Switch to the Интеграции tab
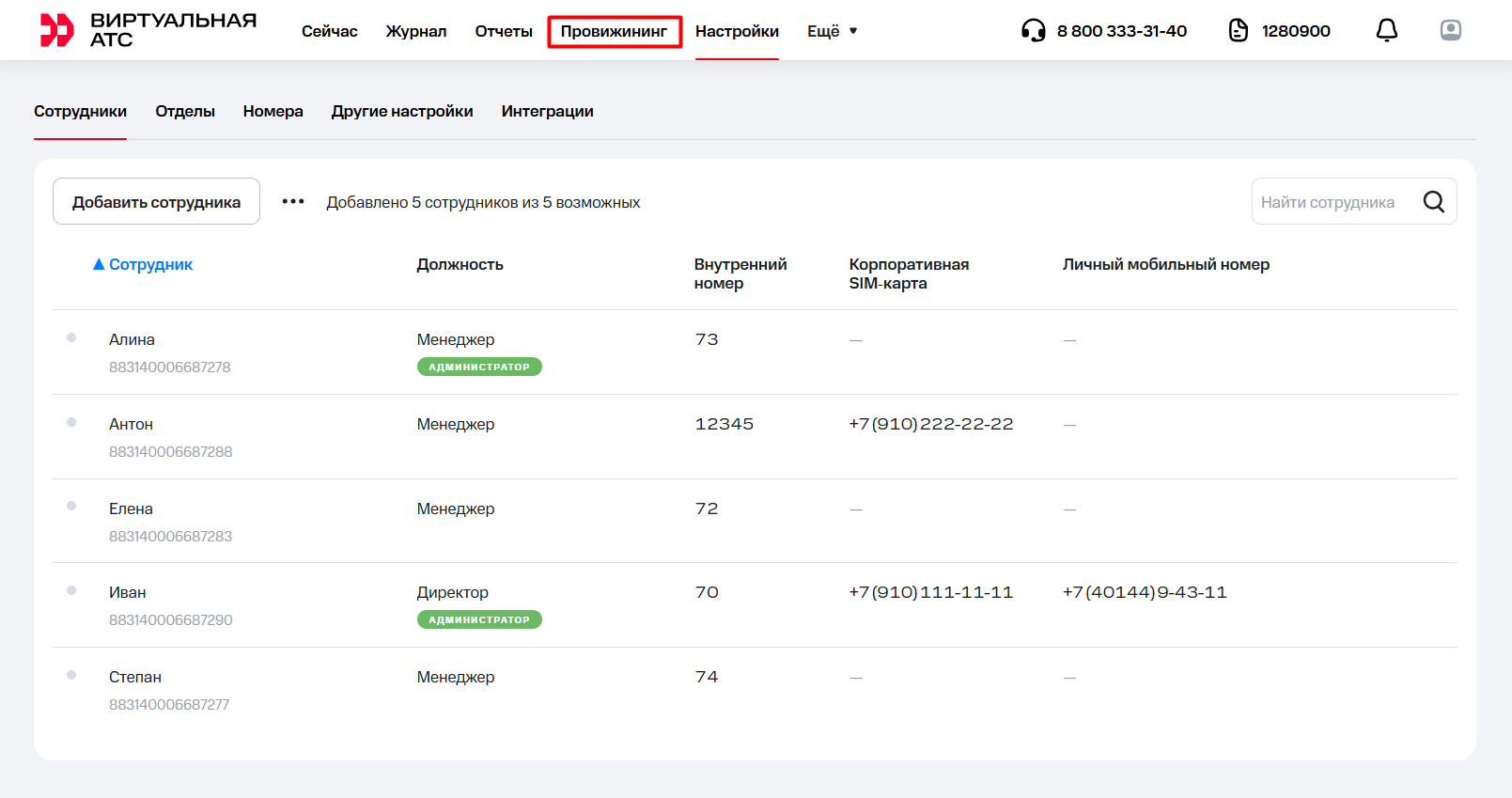Viewport: 1512px width, 798px height. tap(547, 111)
